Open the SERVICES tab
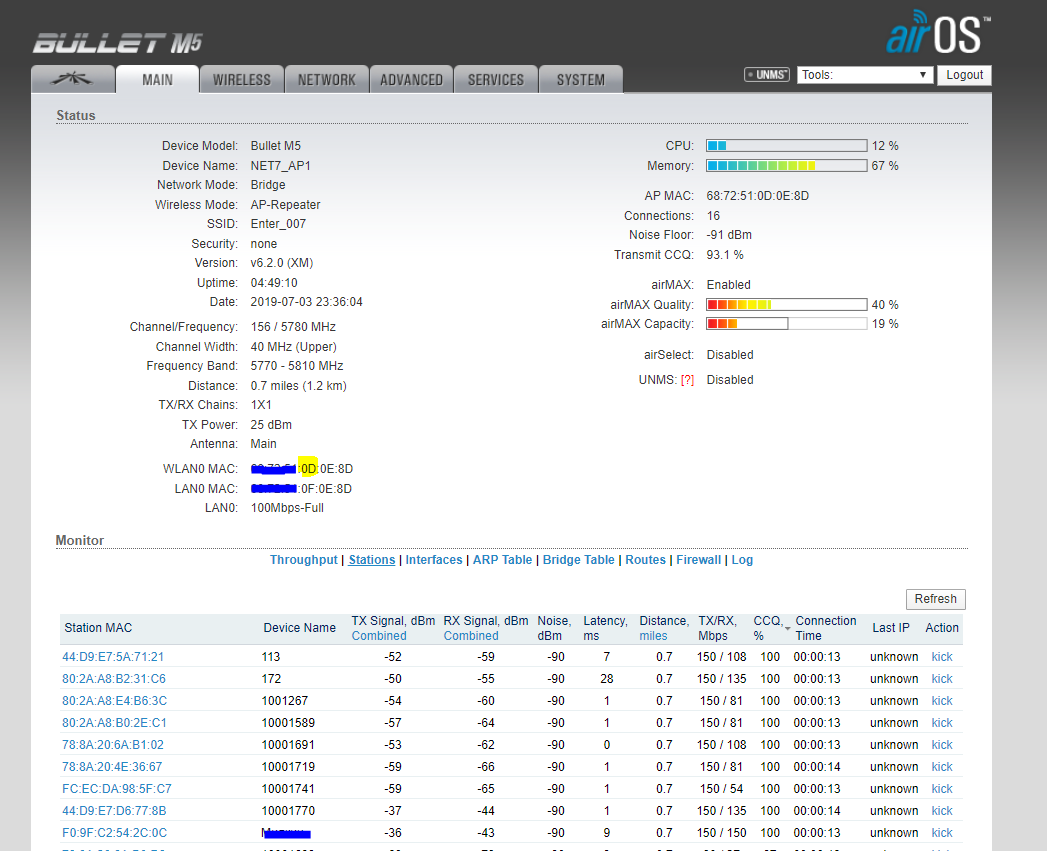This screenshot has width=1047, height=851. [x=495, y=80]
